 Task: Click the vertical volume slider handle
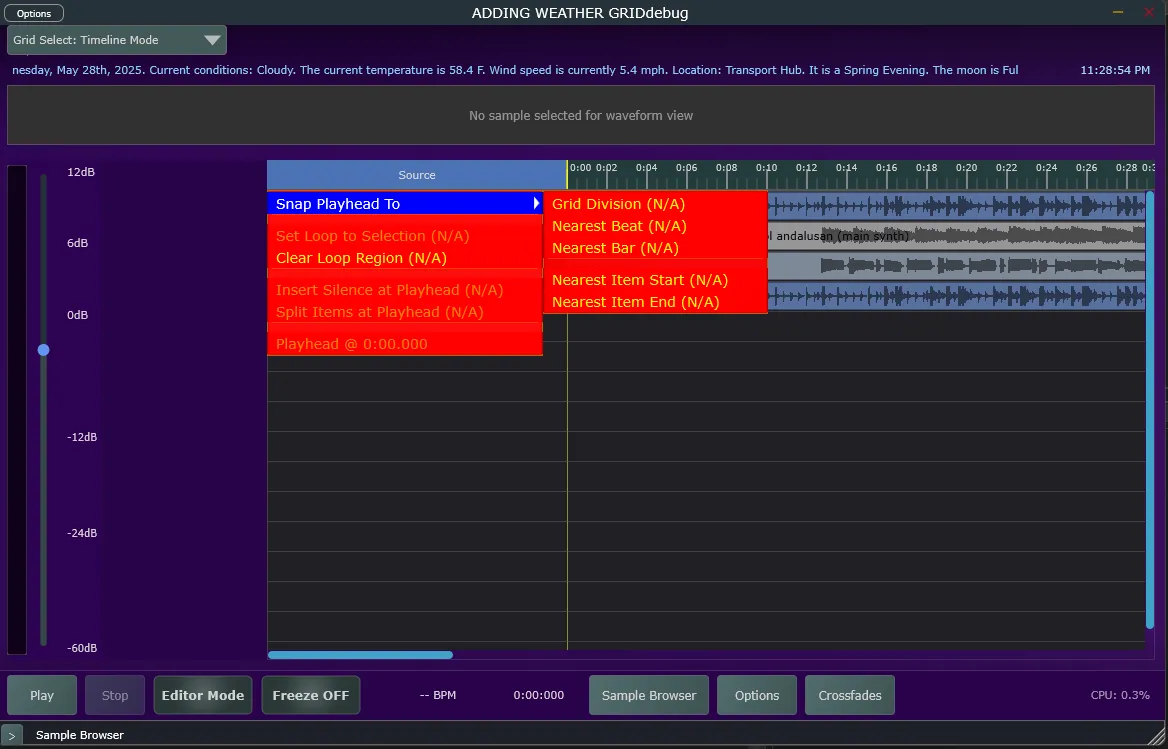(x=43, y=350)
